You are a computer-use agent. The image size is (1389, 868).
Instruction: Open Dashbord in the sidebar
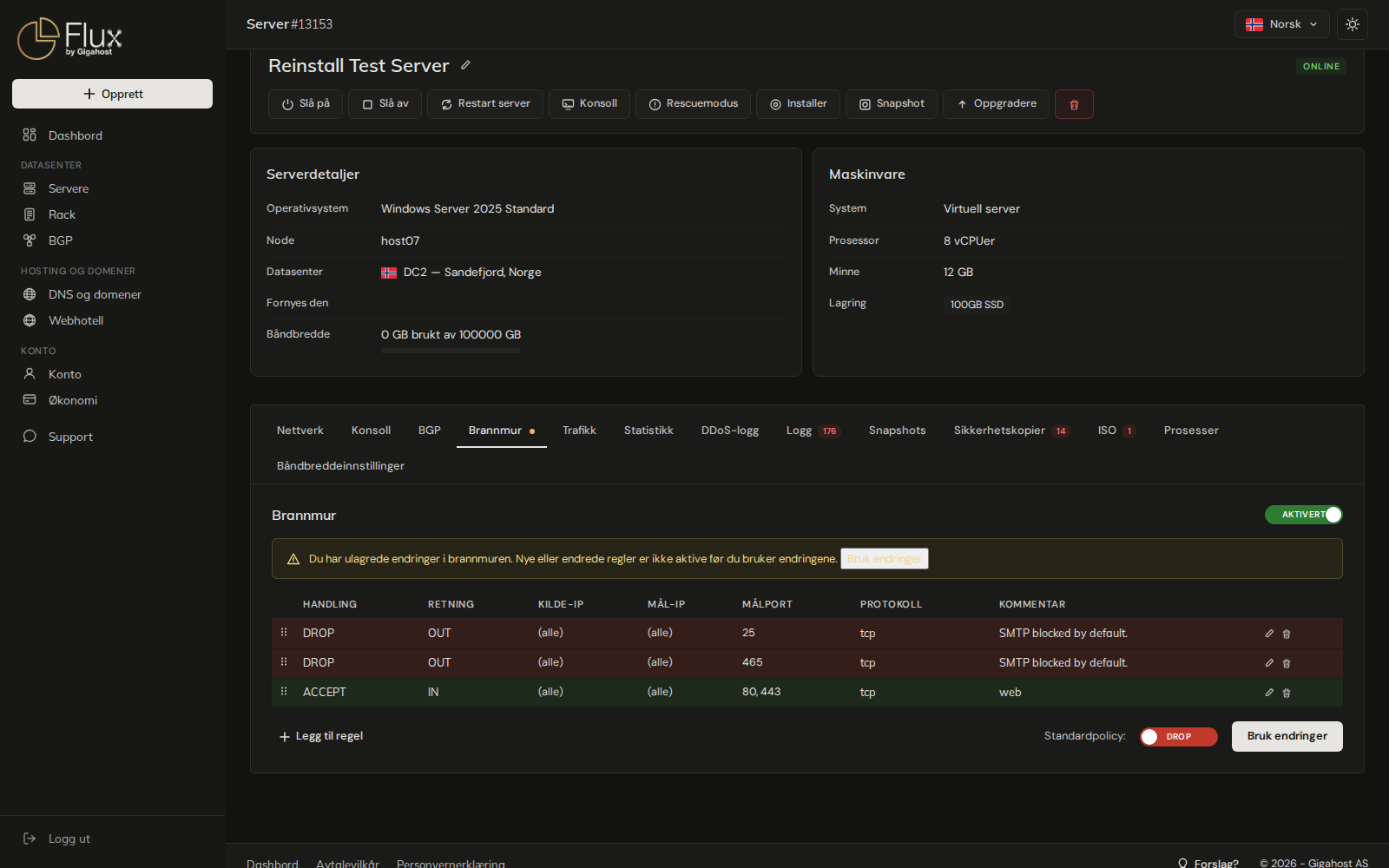[113, 135]
